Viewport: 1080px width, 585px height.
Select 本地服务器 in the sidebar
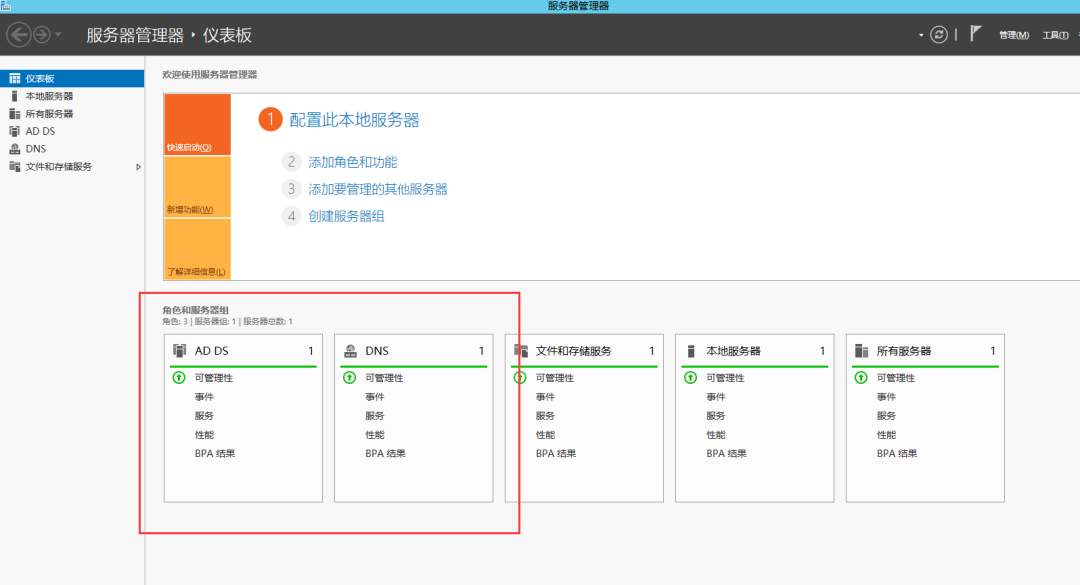point(72,96)
